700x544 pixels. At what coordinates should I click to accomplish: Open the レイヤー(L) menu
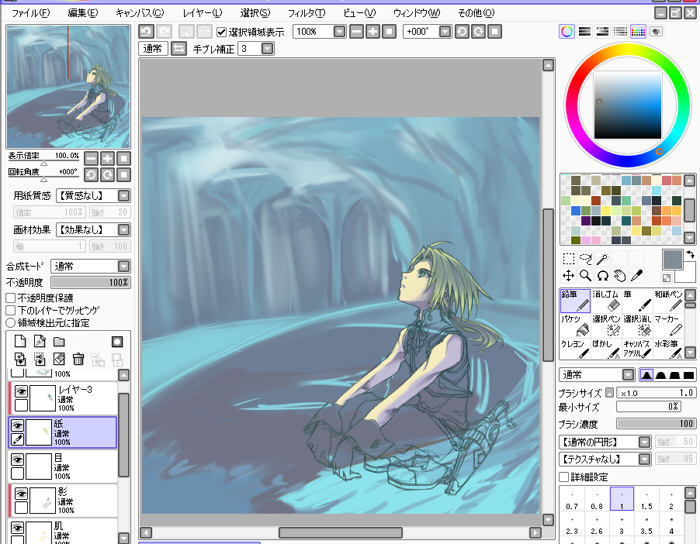(x=202, y=13)
